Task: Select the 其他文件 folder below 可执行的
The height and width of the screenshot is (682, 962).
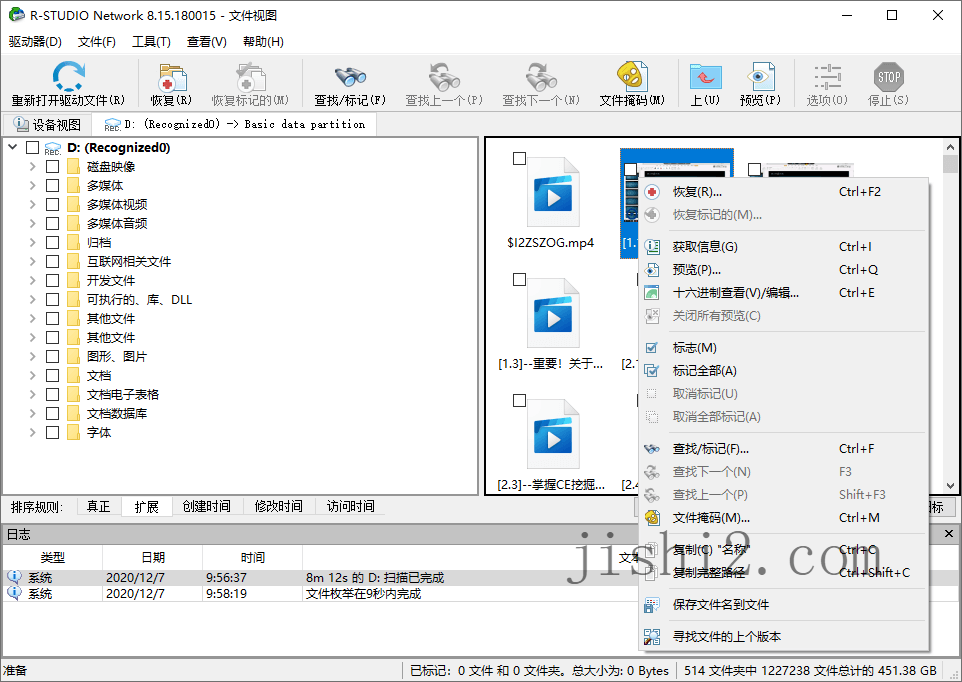Action: coord(111,318)
